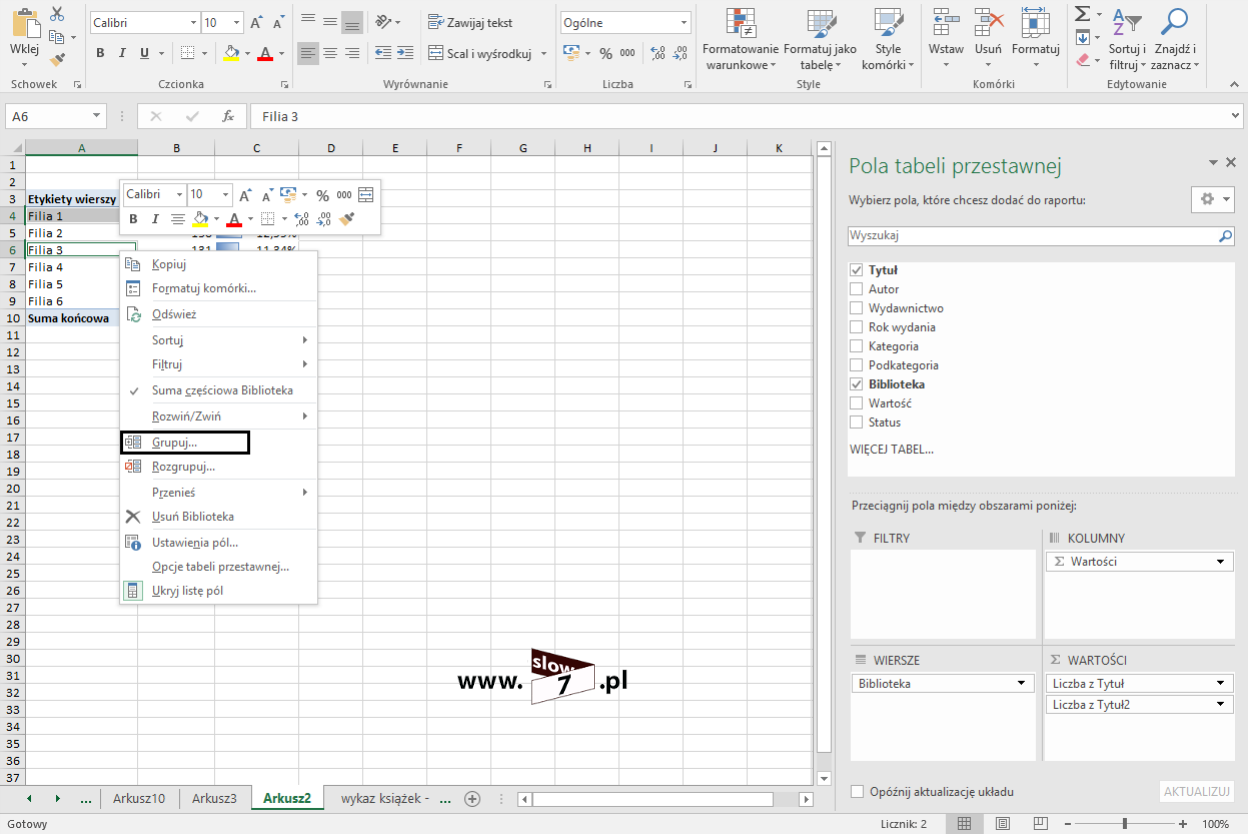Click the Wstaw insert cells icon
This screenshot has height=834, width=1248.
[946, 23]
